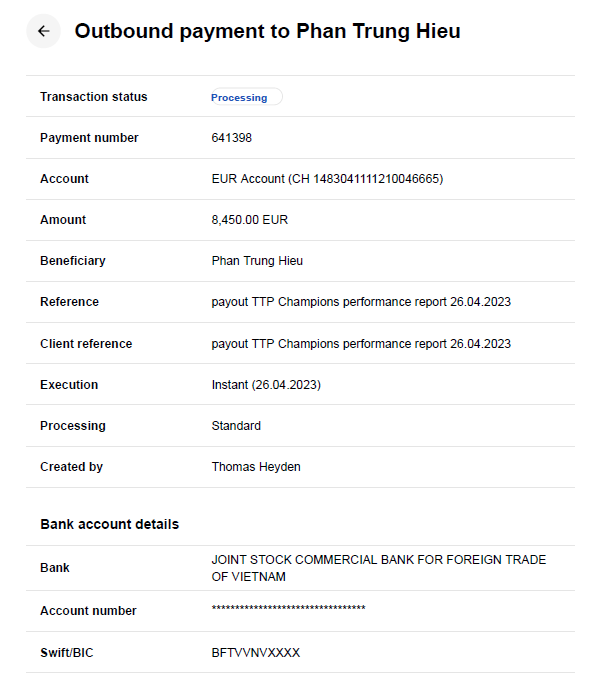
Task: Click the Amount row label
Action: click(63, 220)
